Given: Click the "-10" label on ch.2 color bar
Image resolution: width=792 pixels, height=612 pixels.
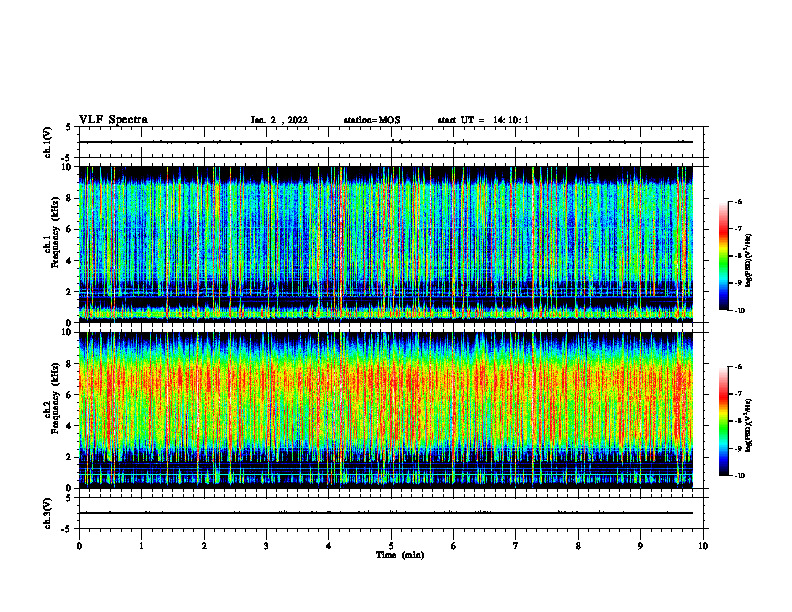Looking at the screenshot, I should coord(740,476).
